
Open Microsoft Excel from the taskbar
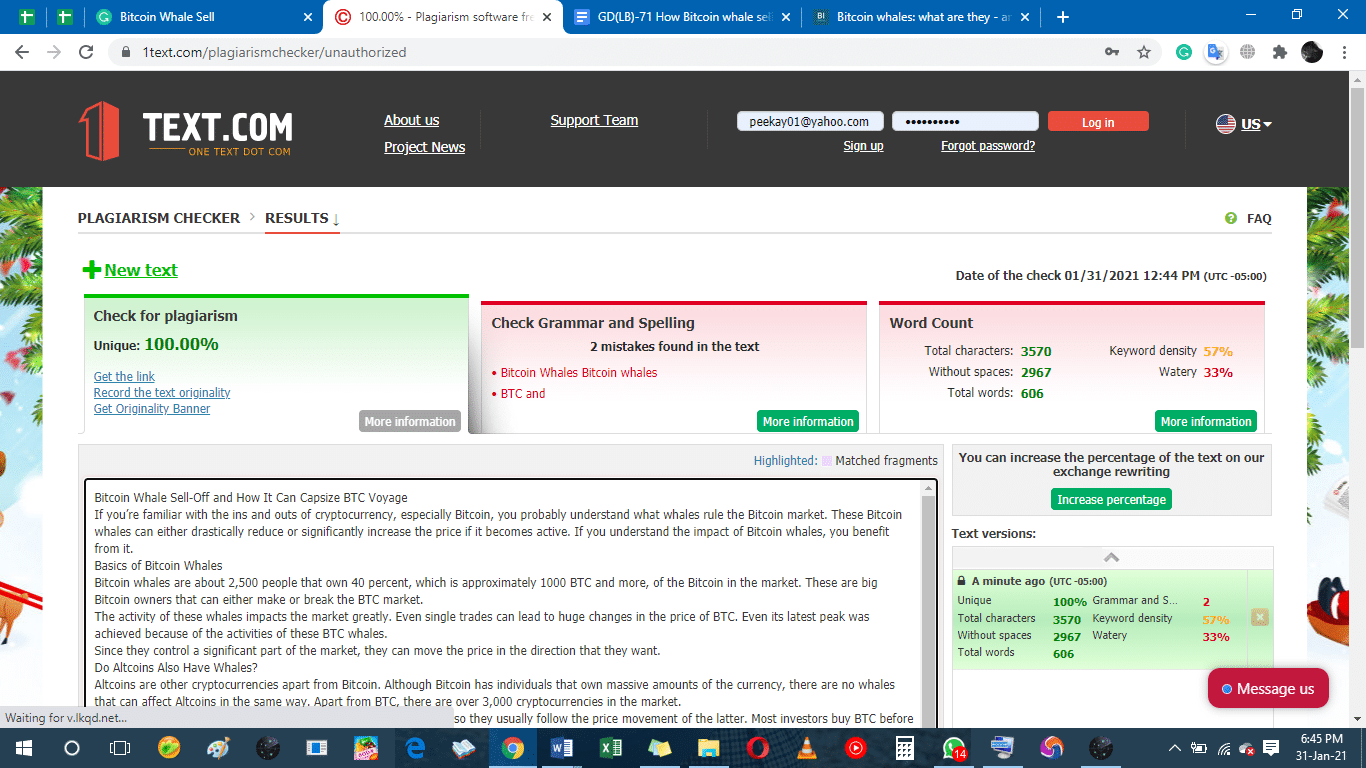(x=609, y=747)
